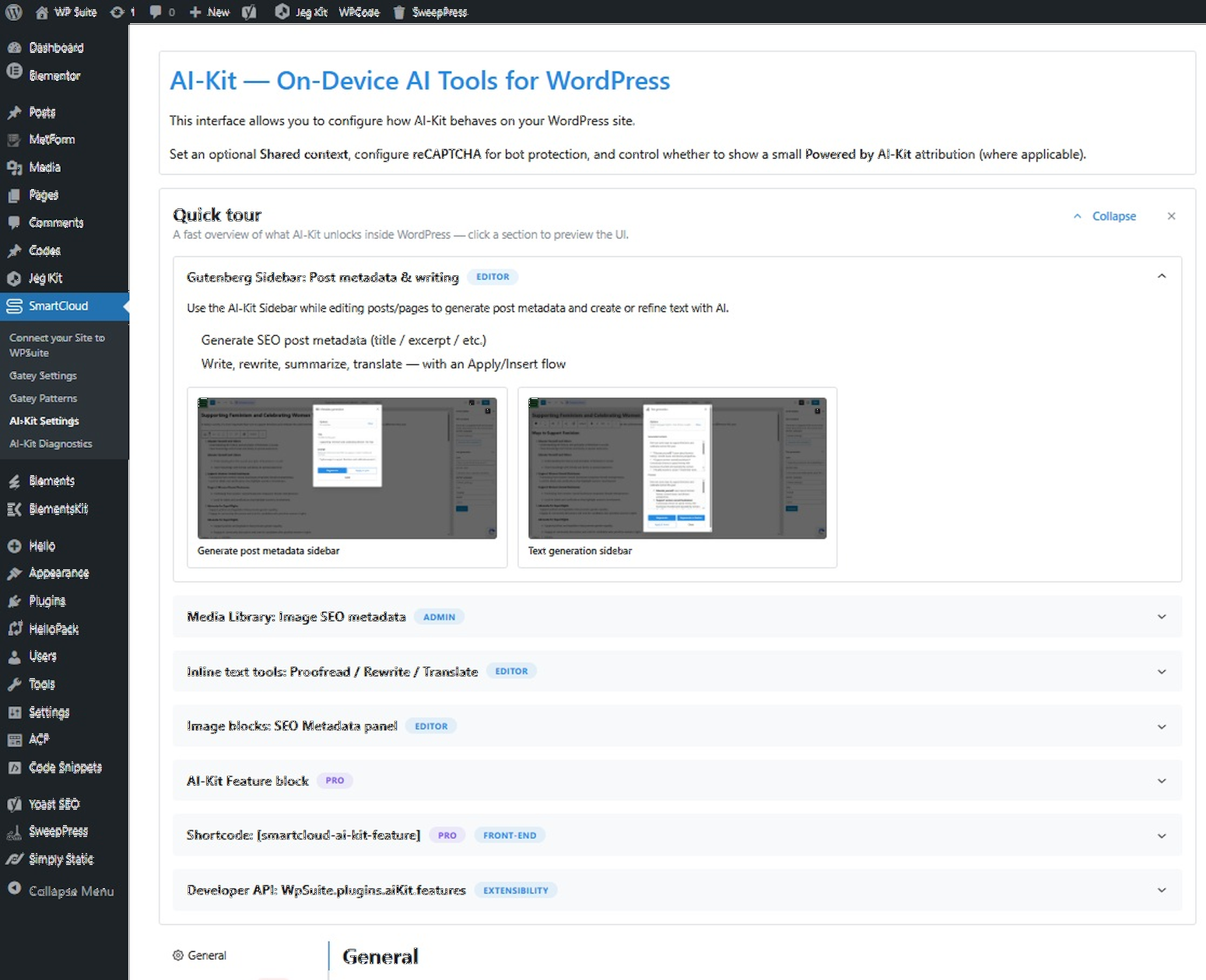Open Text generation sidebar thumbnail
This screenshot has width=1206, height=980.
pos(677,468)
